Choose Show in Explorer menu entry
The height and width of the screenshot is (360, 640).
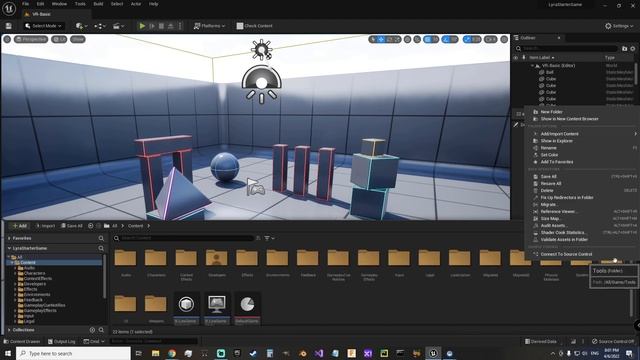(x=556, y=141)
